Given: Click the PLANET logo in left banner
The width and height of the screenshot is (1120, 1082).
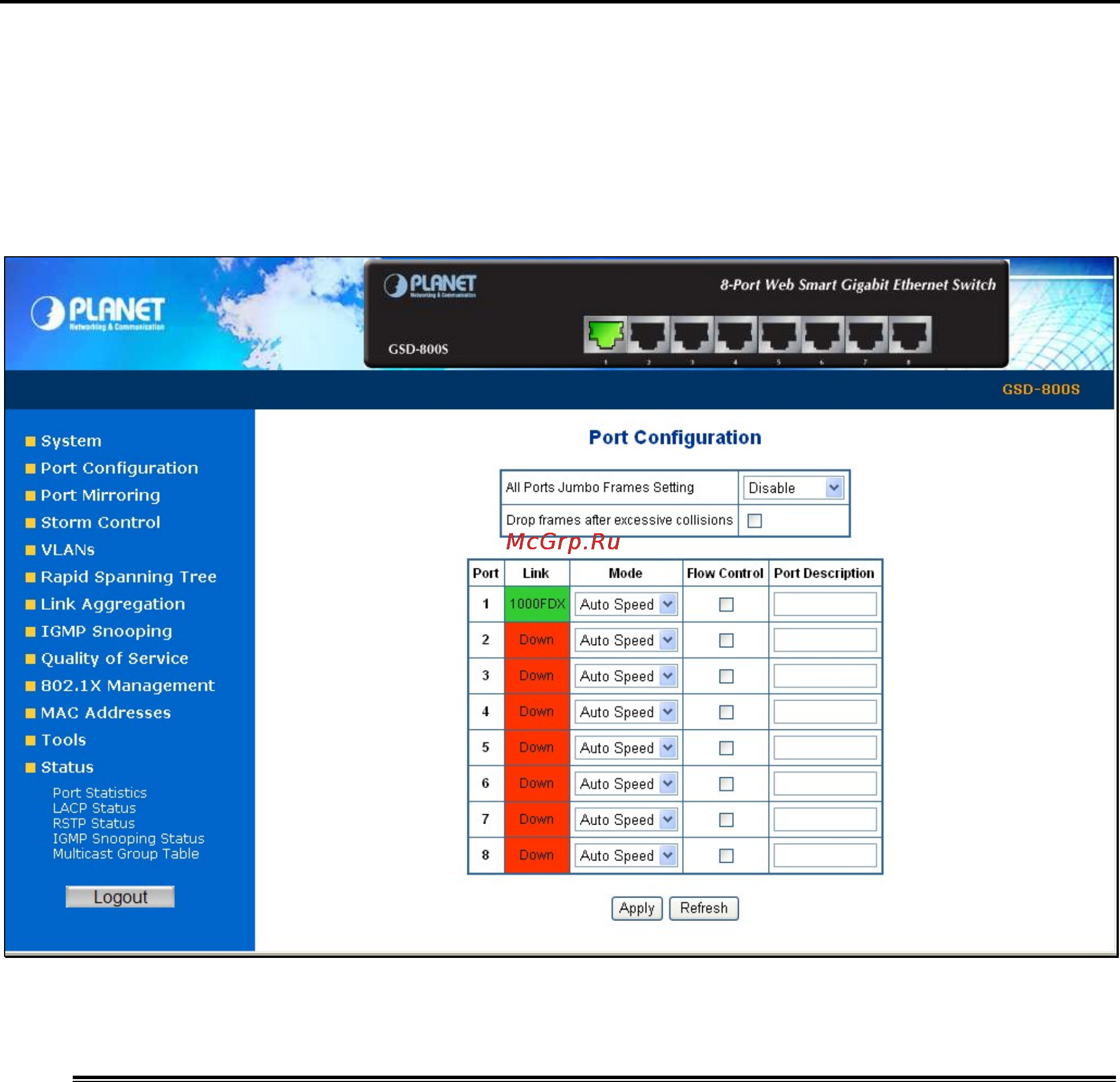Looking at the screenshot, I should [98, 313].
